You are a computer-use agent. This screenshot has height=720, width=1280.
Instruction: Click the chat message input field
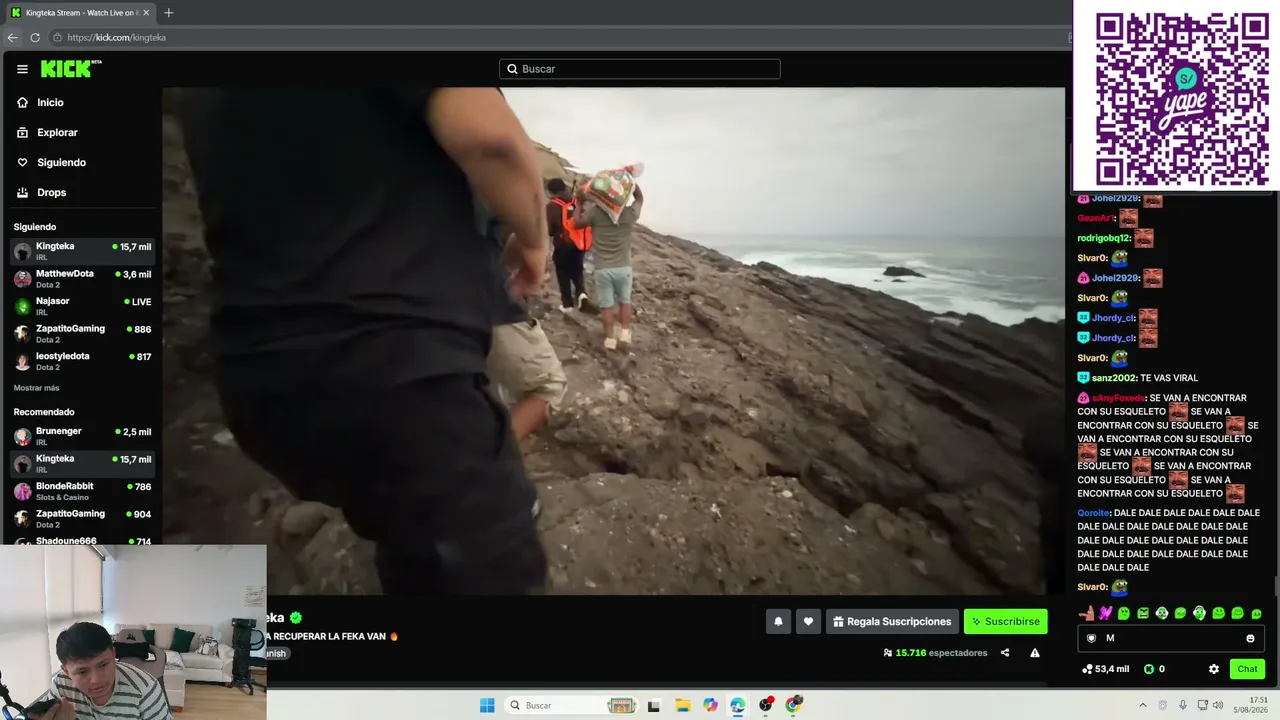(x=1171, y=638)
